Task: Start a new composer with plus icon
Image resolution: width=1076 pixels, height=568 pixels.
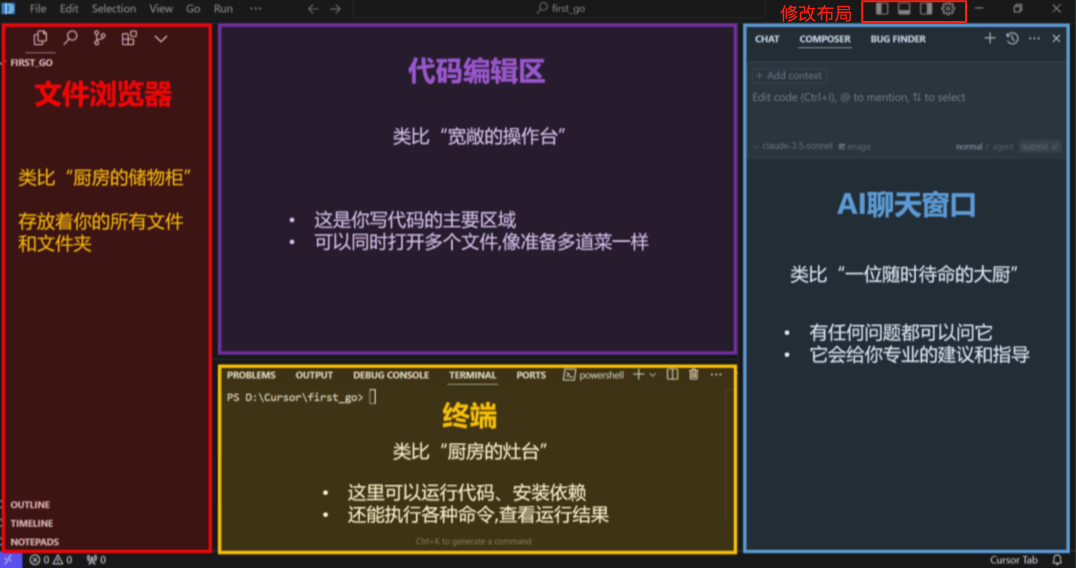Action: click(990, 38)
